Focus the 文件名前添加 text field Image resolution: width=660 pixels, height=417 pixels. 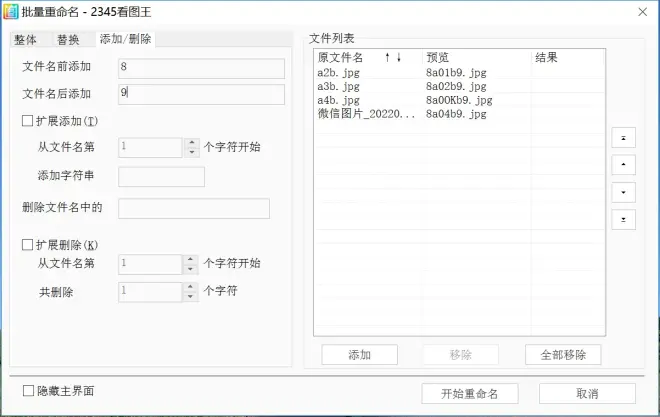pyautogui.click(x=200, y=68)
